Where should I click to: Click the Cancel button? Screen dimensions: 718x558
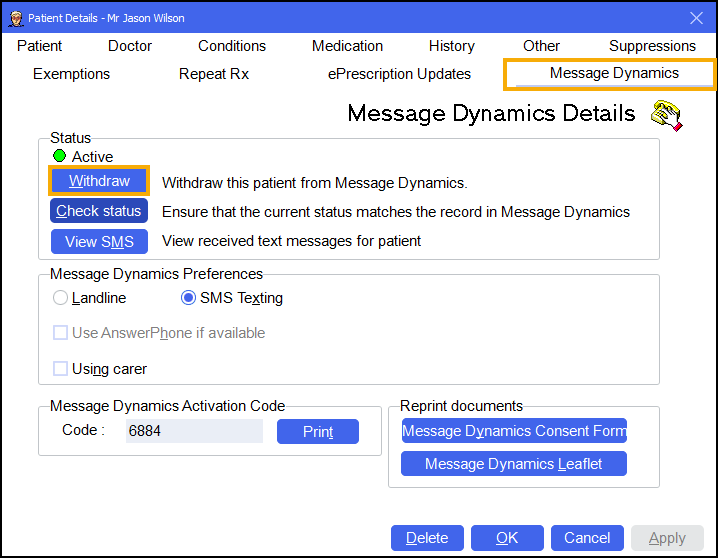tap(587, 538)
